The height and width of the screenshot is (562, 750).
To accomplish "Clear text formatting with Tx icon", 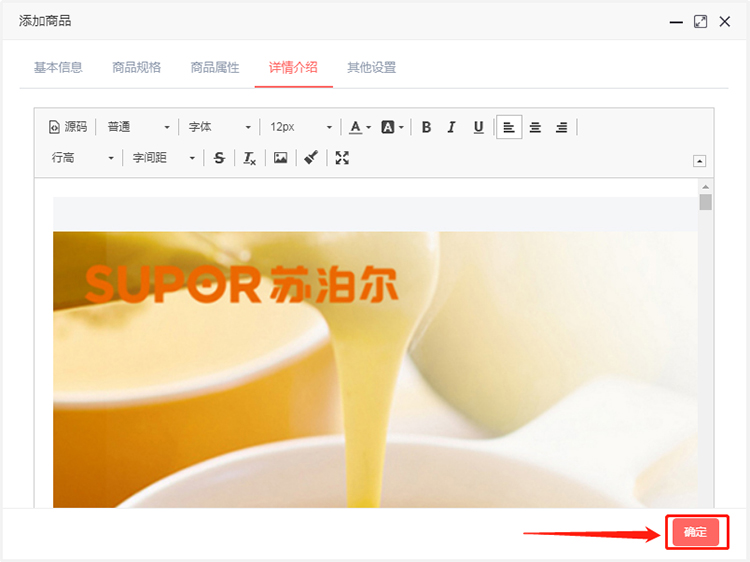I will 250,158.
